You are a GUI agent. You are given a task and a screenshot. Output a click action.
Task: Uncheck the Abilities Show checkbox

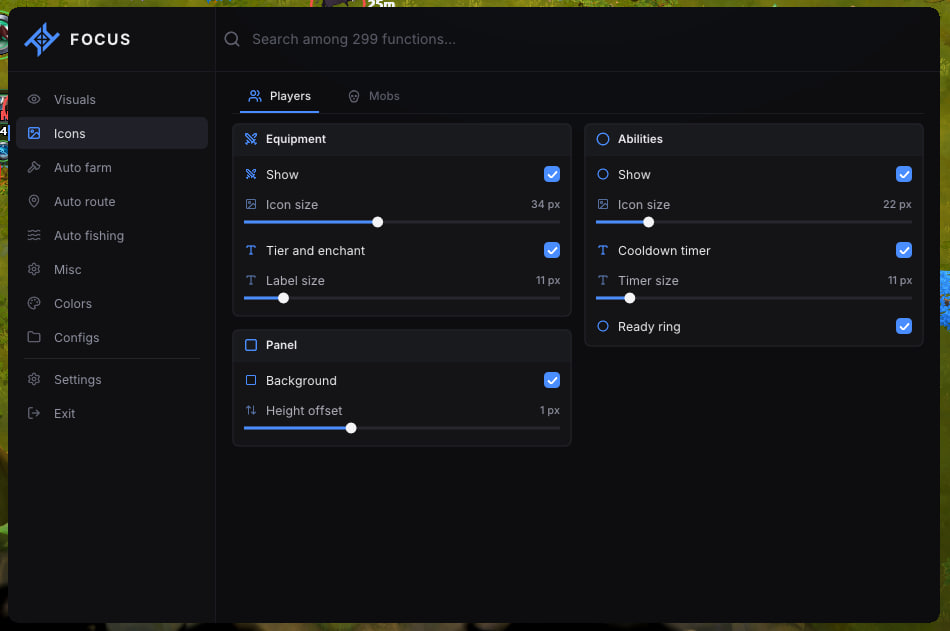904,174
